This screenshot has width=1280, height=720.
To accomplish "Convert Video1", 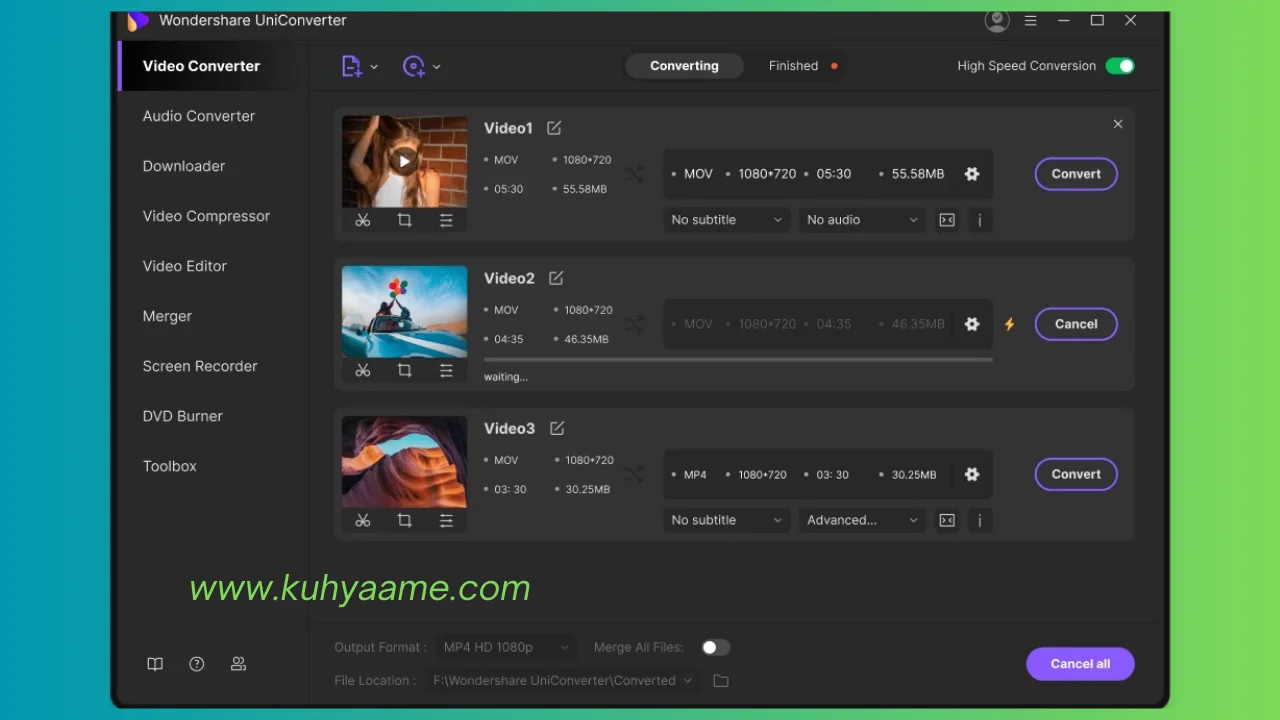I will 1076,174.
